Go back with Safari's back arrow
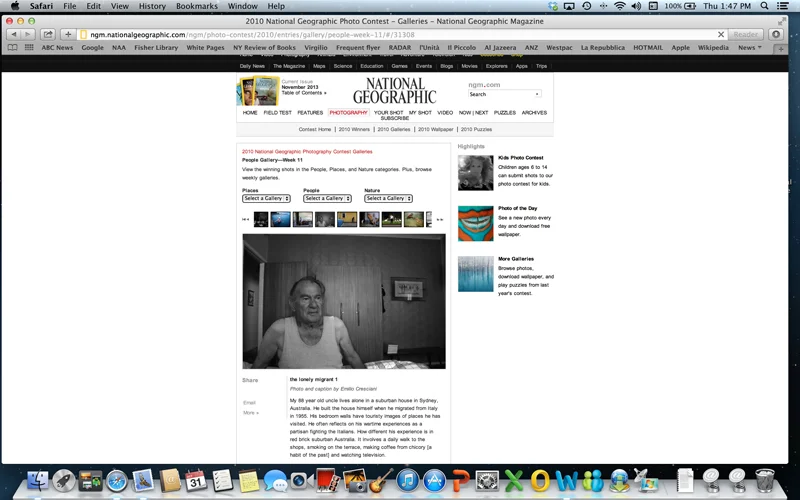The image size is (800, 500). tap(14, 34)
